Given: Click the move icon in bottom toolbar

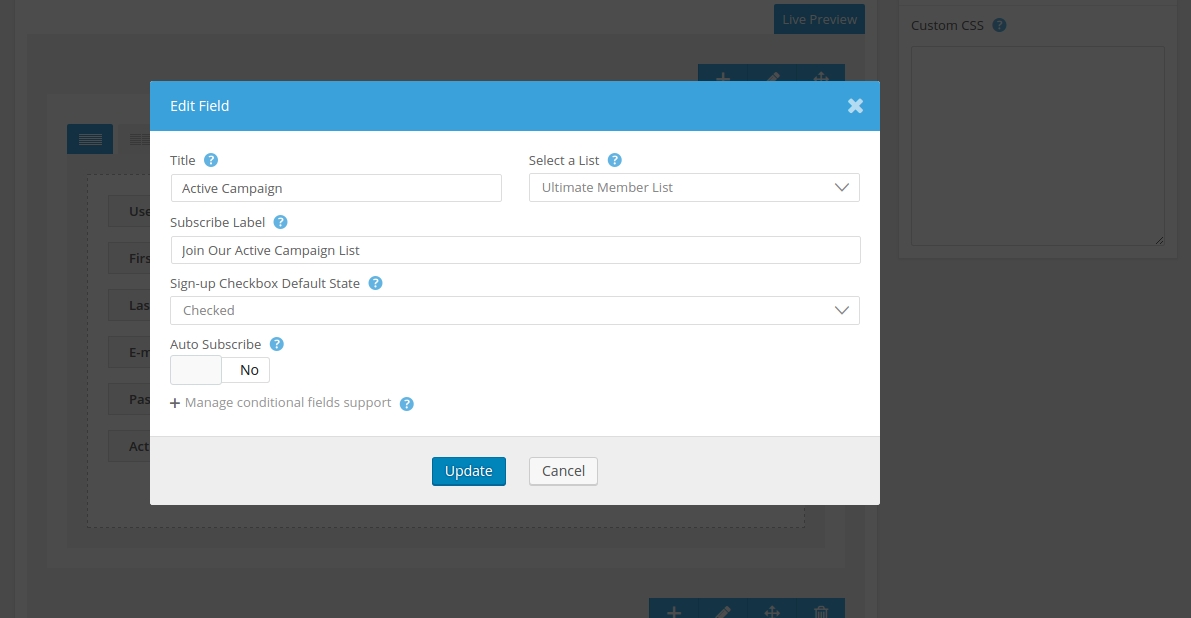Looking at the screenshot, I should point(772,611).
